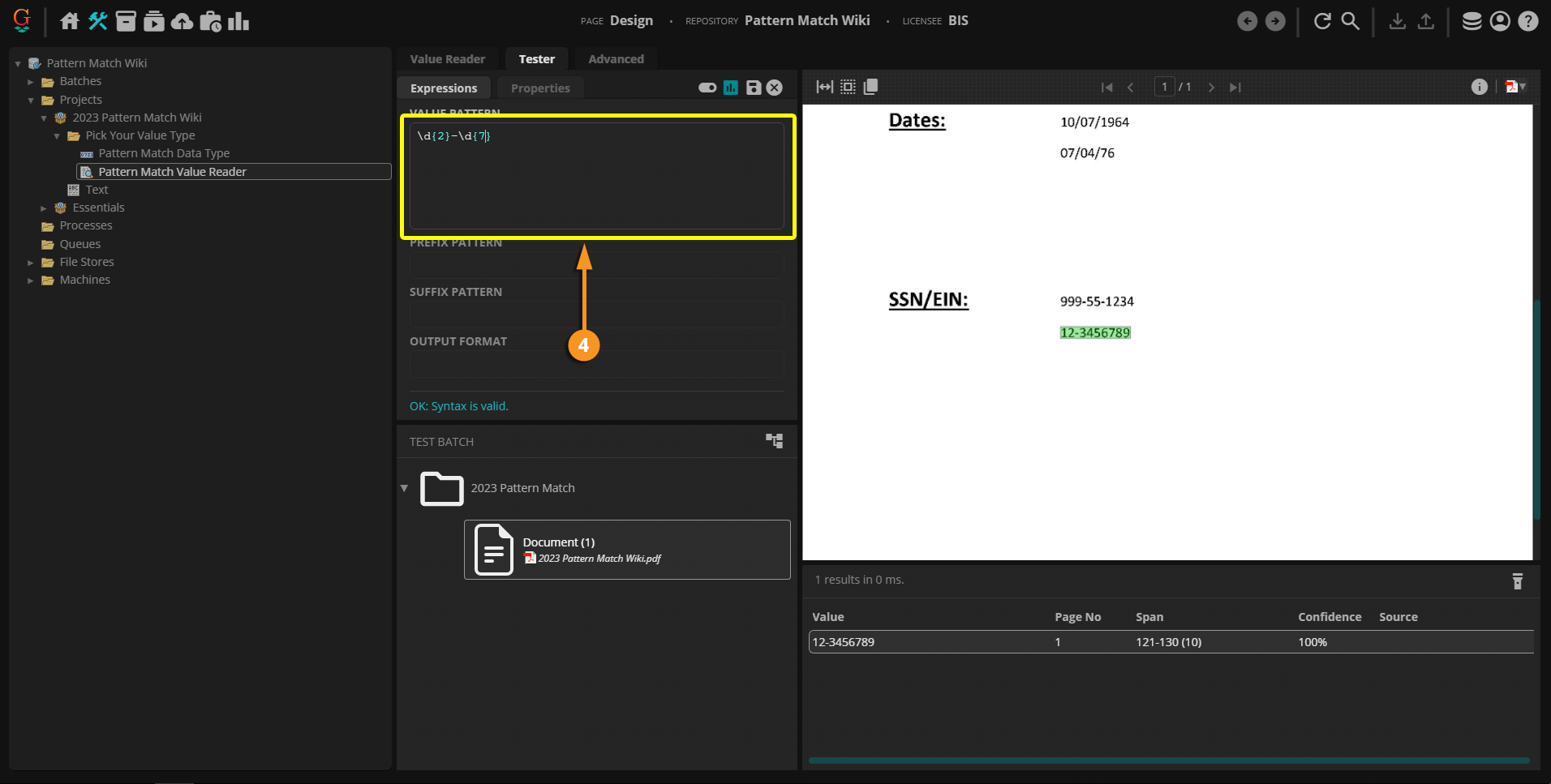
Task: Switch to the Advanced tab
Action: point(616,59)
